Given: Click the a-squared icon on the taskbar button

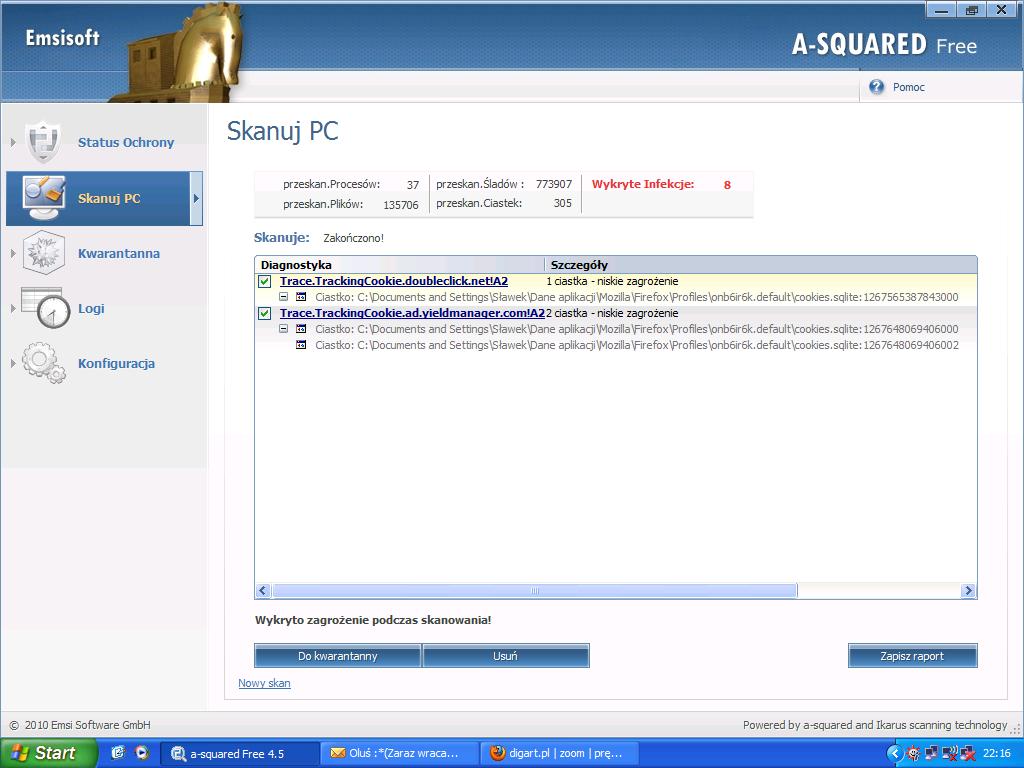Looking at the screenshot, I should (178, 754).
